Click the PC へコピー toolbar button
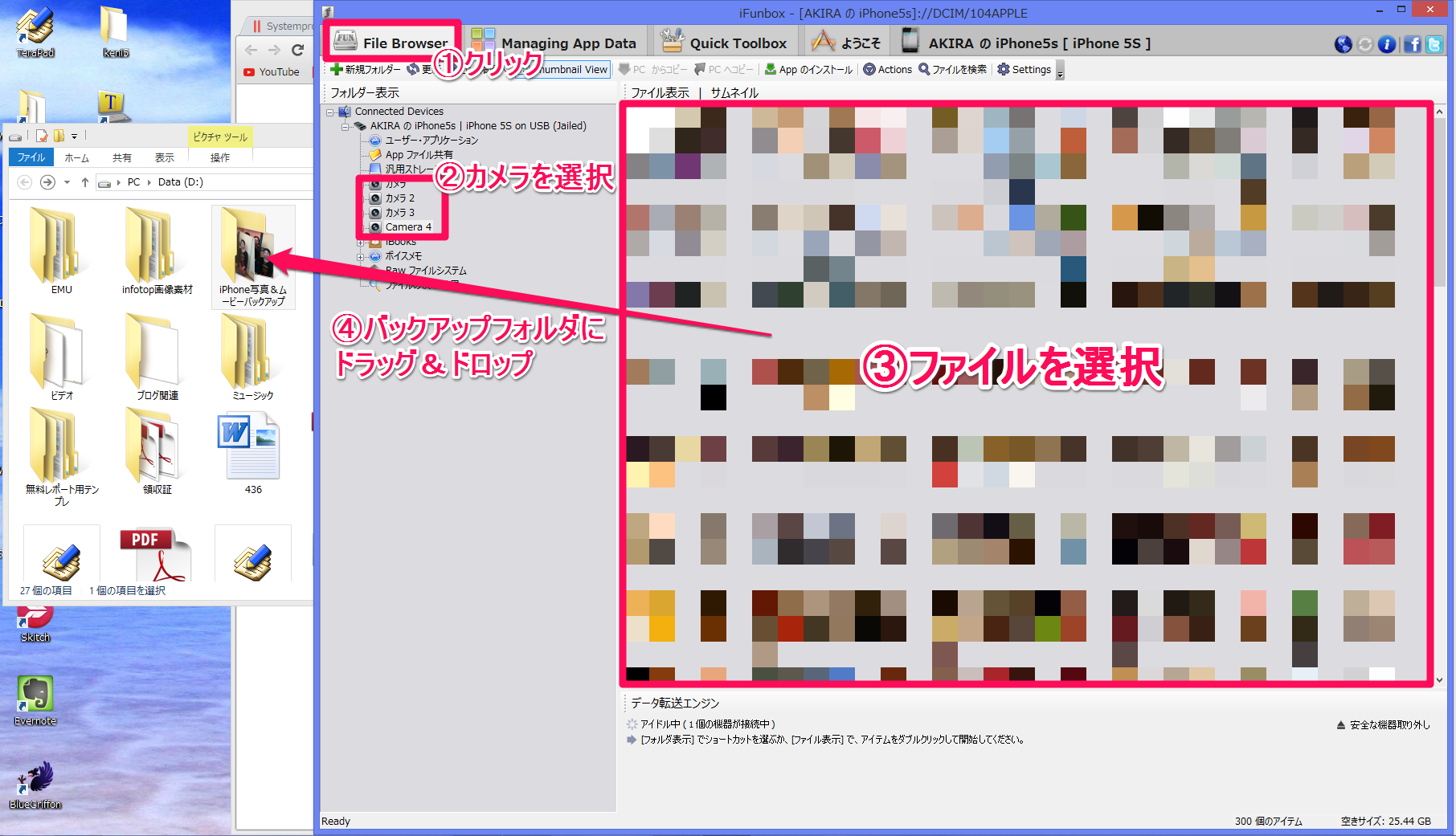This screenshot has width=1456, height=836. coord(724,70)
